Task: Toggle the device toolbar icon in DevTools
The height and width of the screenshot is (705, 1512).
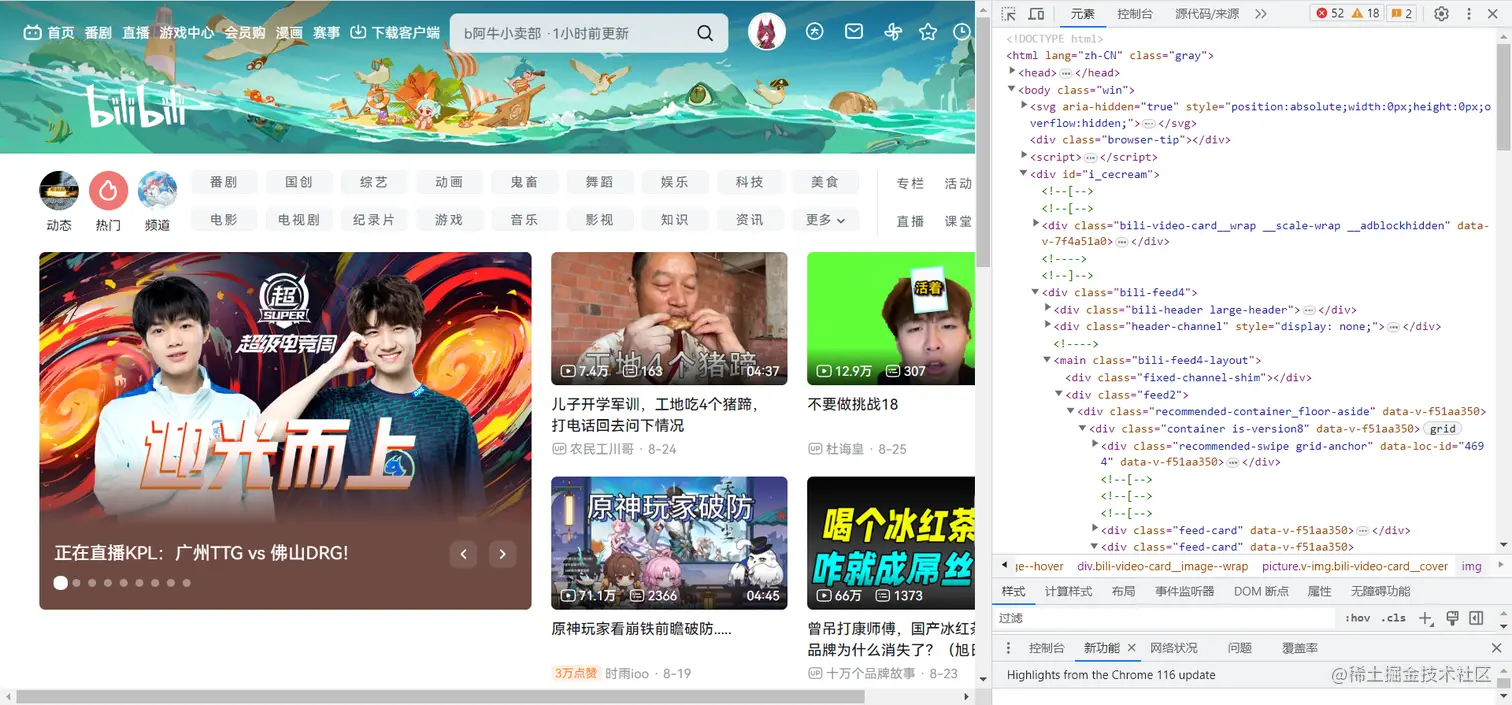Action: coord(1037,14)
